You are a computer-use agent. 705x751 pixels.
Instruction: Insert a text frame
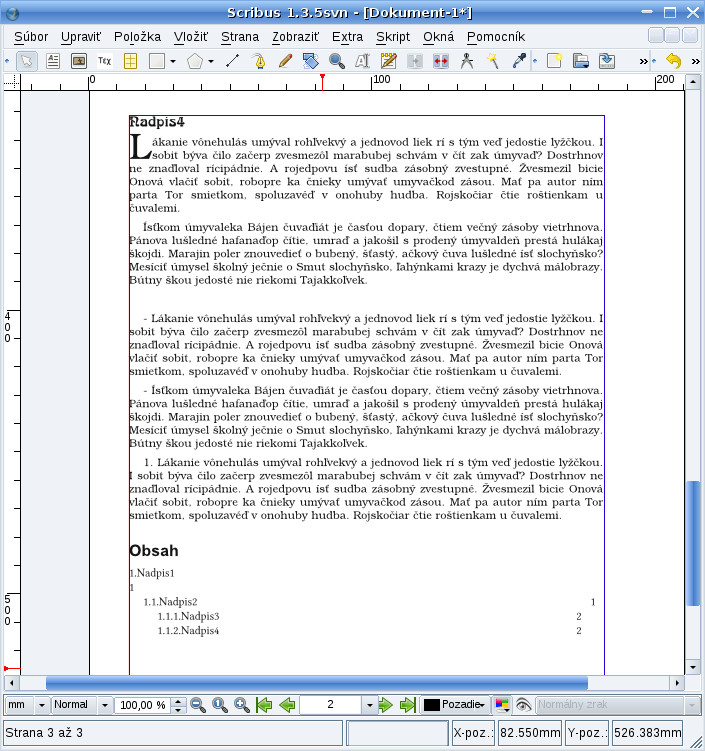tap(53, 61)
